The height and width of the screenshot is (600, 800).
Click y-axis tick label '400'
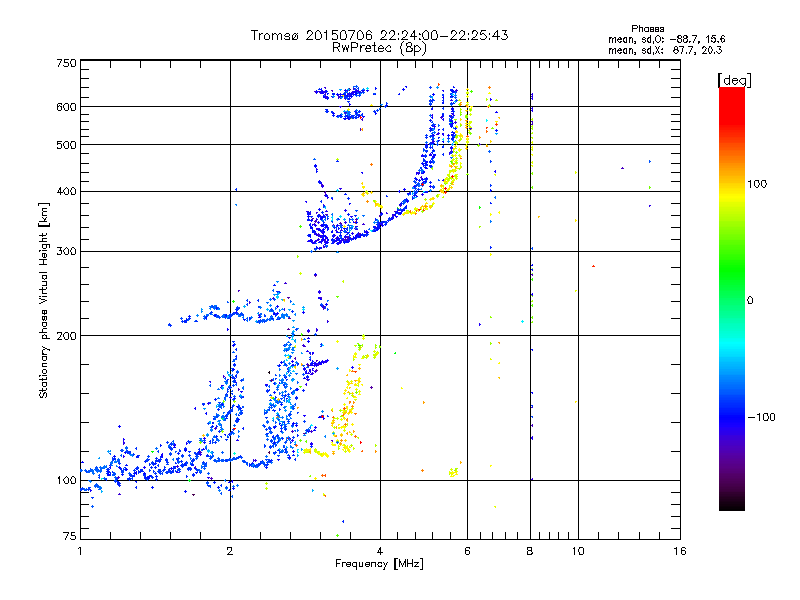click(67, 192)
